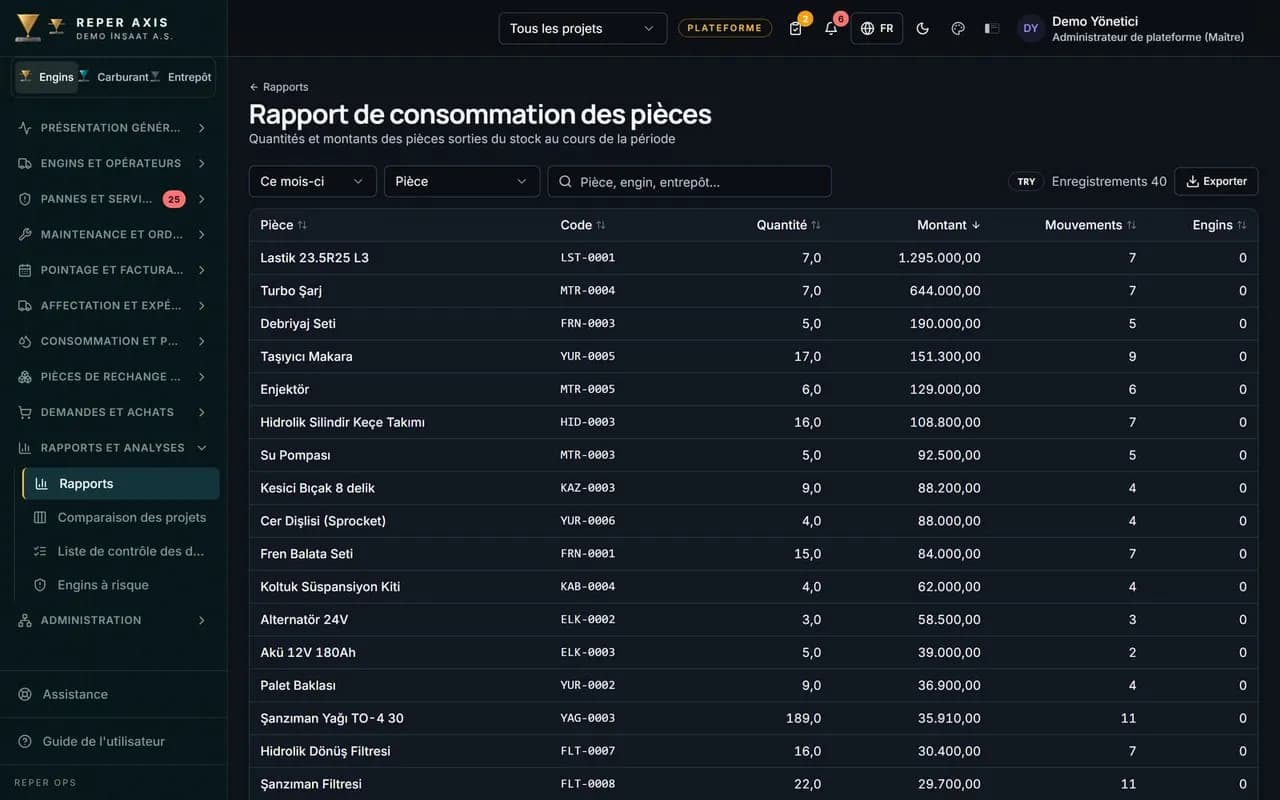This screenshot has height=800, width=1280.
Task: Open the color theme palette icon
Action: click(x=958, y=28)
